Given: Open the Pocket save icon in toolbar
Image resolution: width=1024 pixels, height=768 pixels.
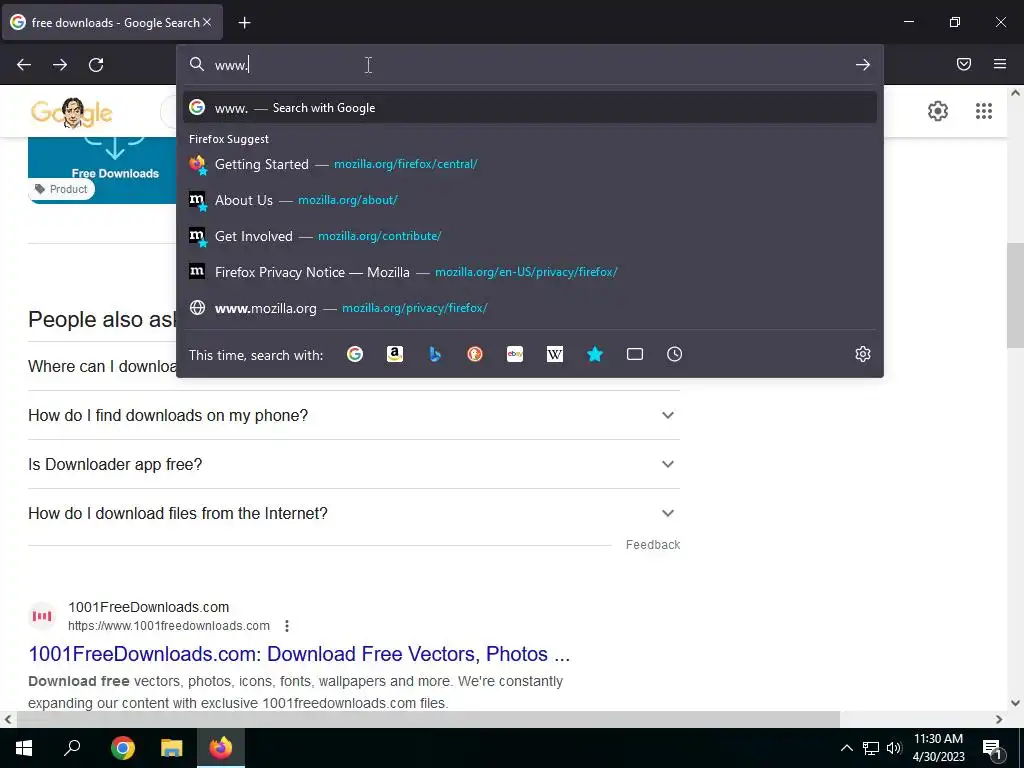Looking at the screenshot, I should click(964, 64).
